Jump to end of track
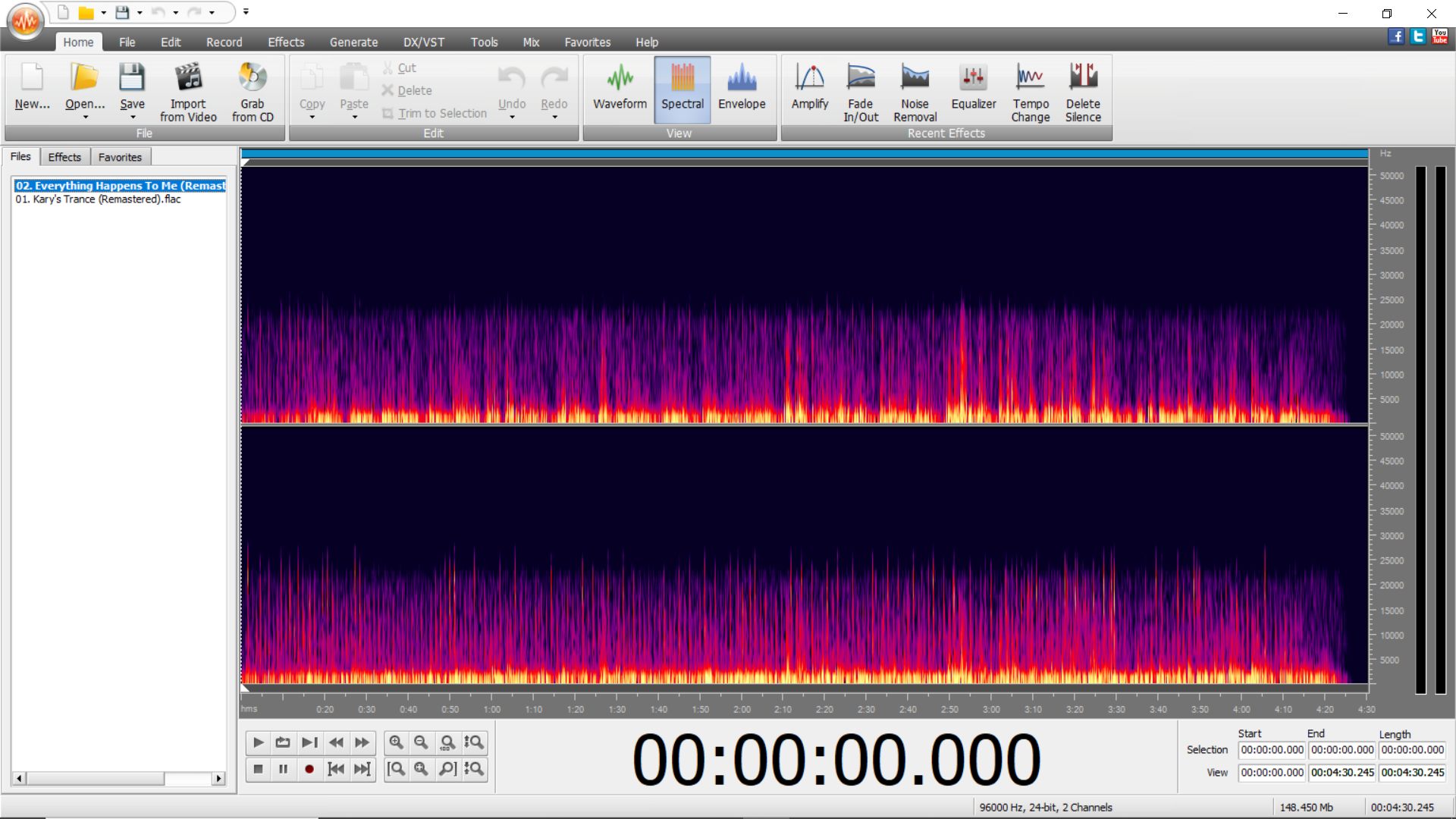 click(362, 769)
